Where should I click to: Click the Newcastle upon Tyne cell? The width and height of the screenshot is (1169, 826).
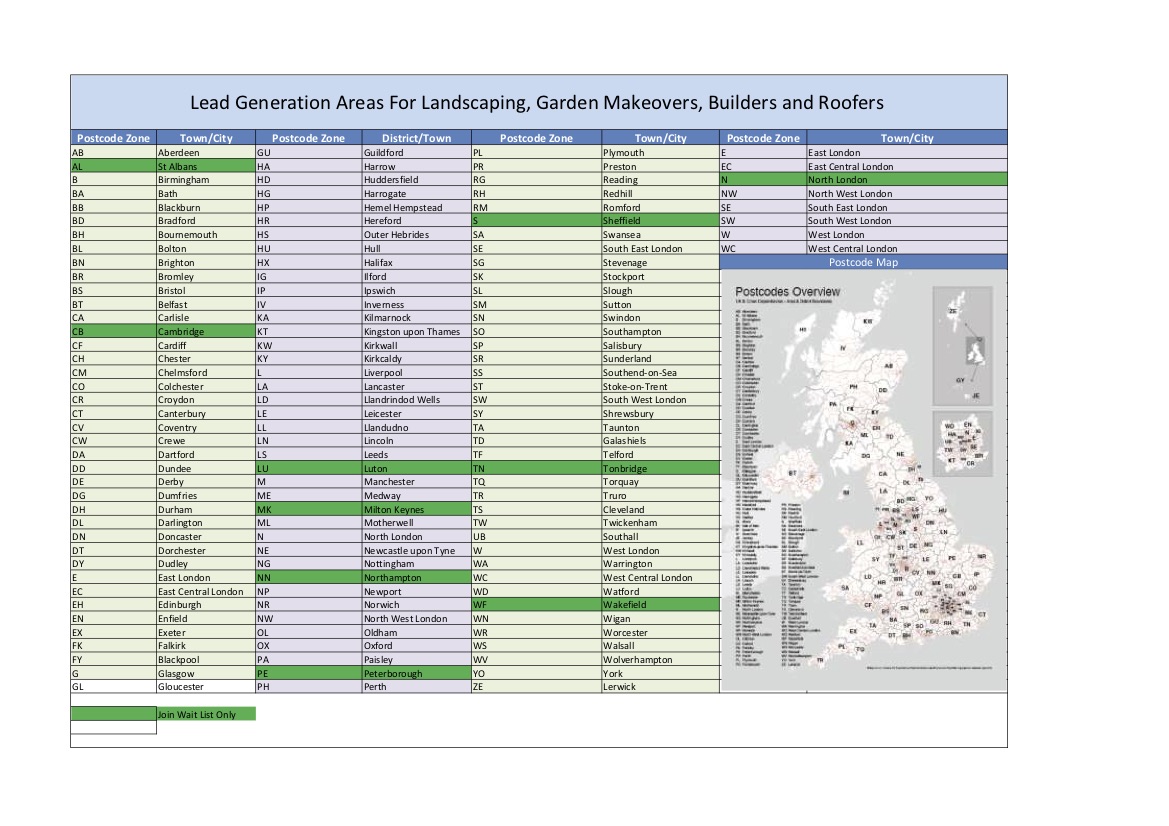416,551
